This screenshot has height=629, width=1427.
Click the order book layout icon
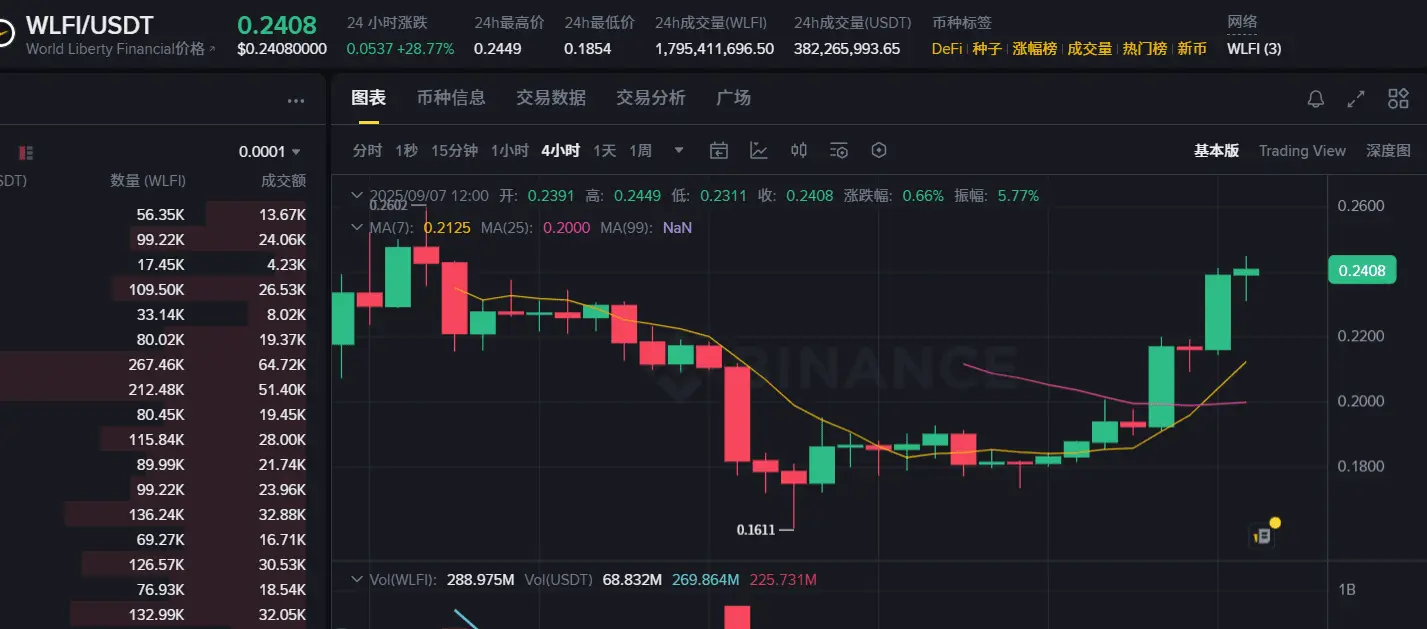[x=26, y=153]
